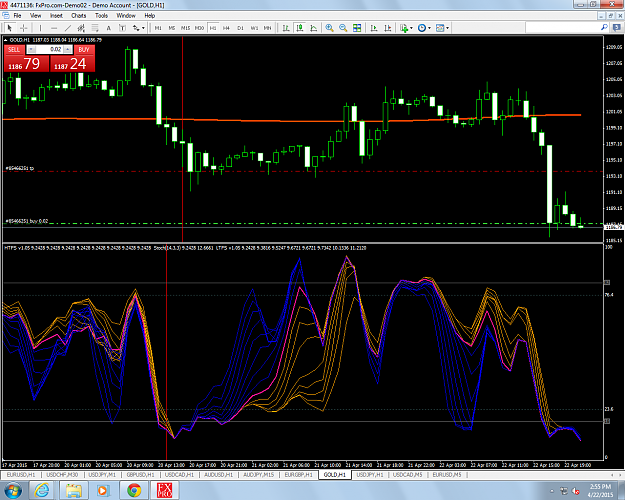
Task: Switch chart to MN timeframe
Action: point(267,28)
